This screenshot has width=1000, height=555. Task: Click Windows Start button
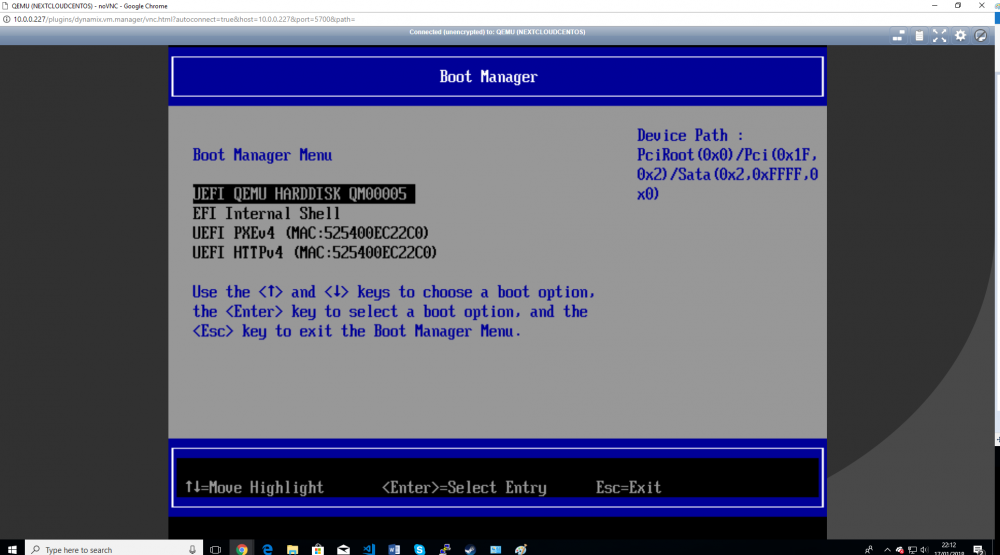point(12,549)
